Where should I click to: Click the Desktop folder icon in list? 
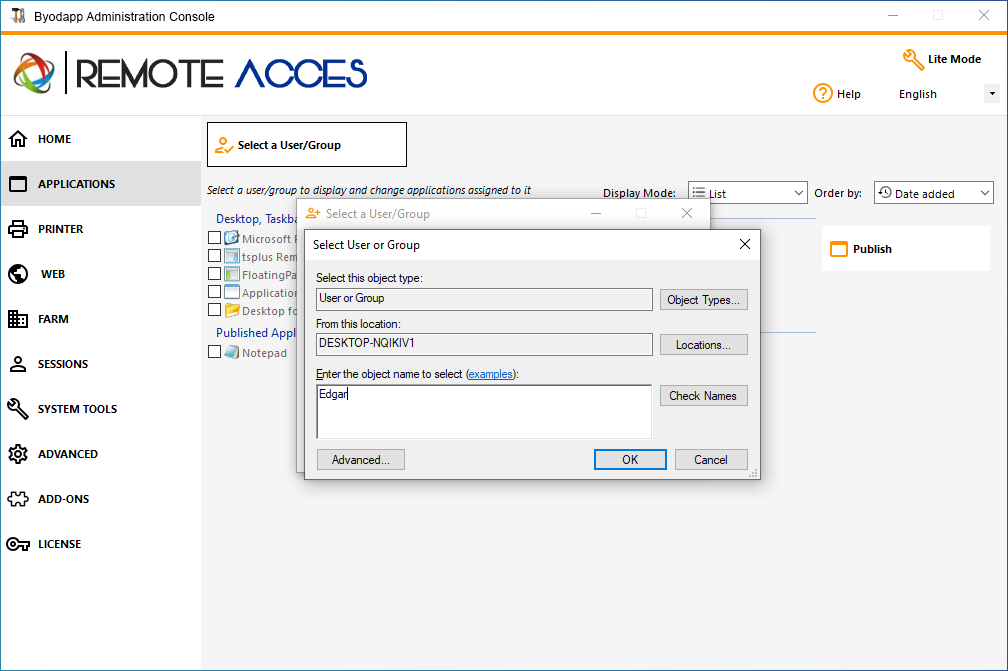point(232,310)
